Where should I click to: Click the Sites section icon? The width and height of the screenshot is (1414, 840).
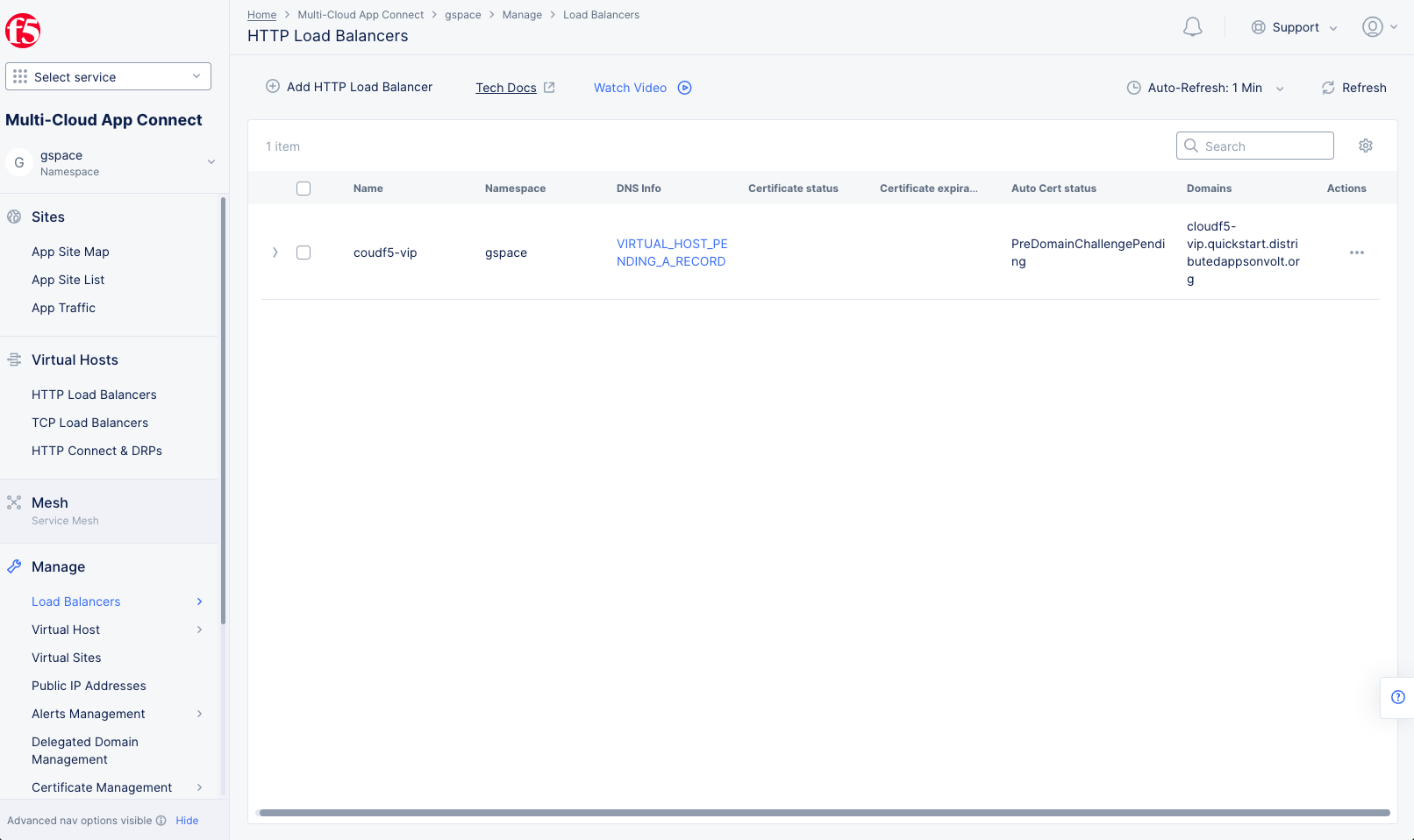pos(14,217)
